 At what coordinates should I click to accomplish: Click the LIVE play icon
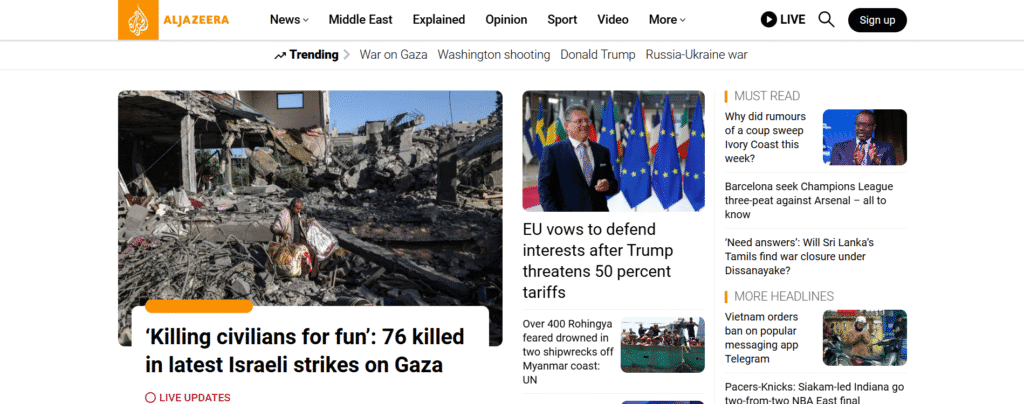pos(769,20)
